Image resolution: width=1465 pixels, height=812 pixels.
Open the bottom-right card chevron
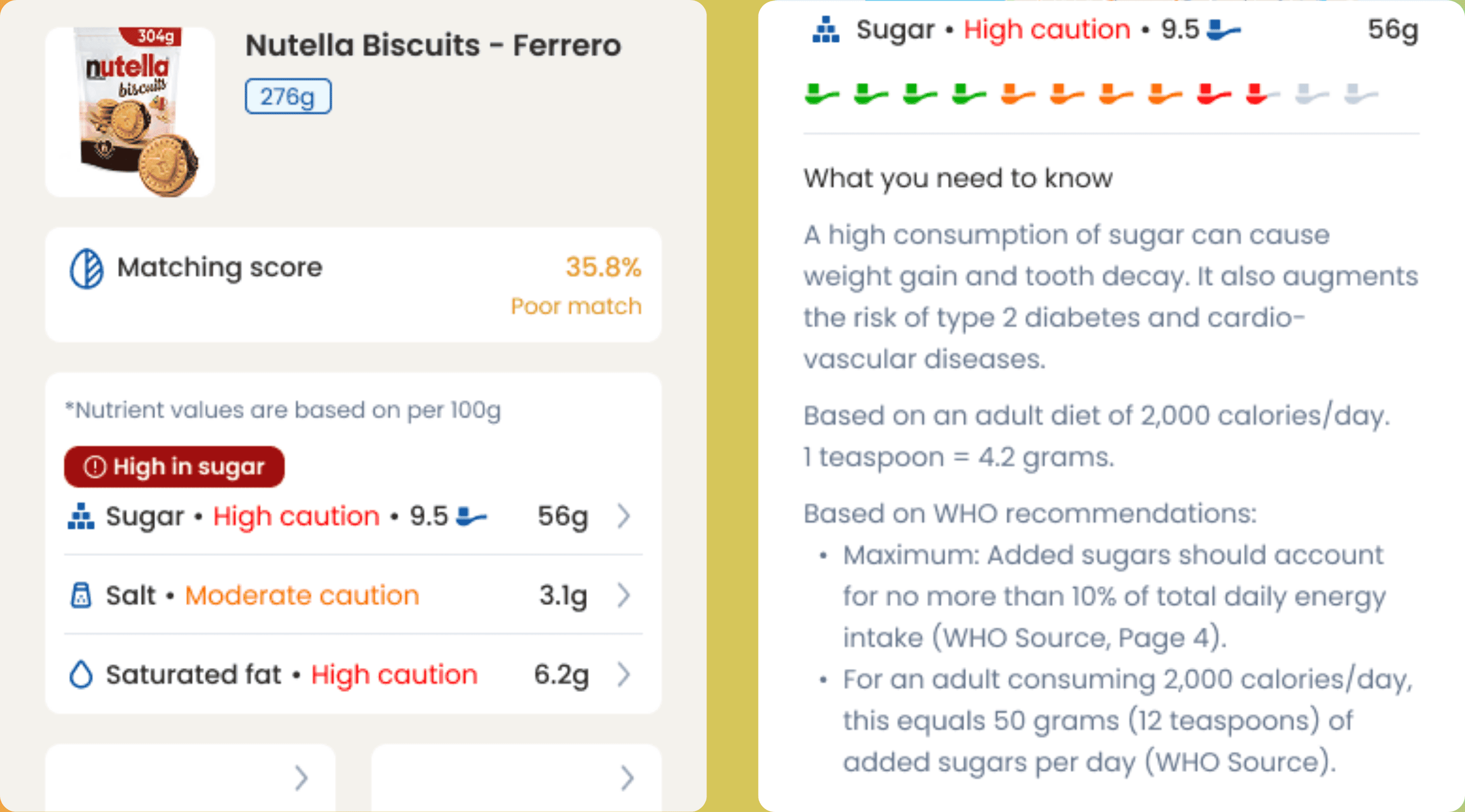[627, 778]
